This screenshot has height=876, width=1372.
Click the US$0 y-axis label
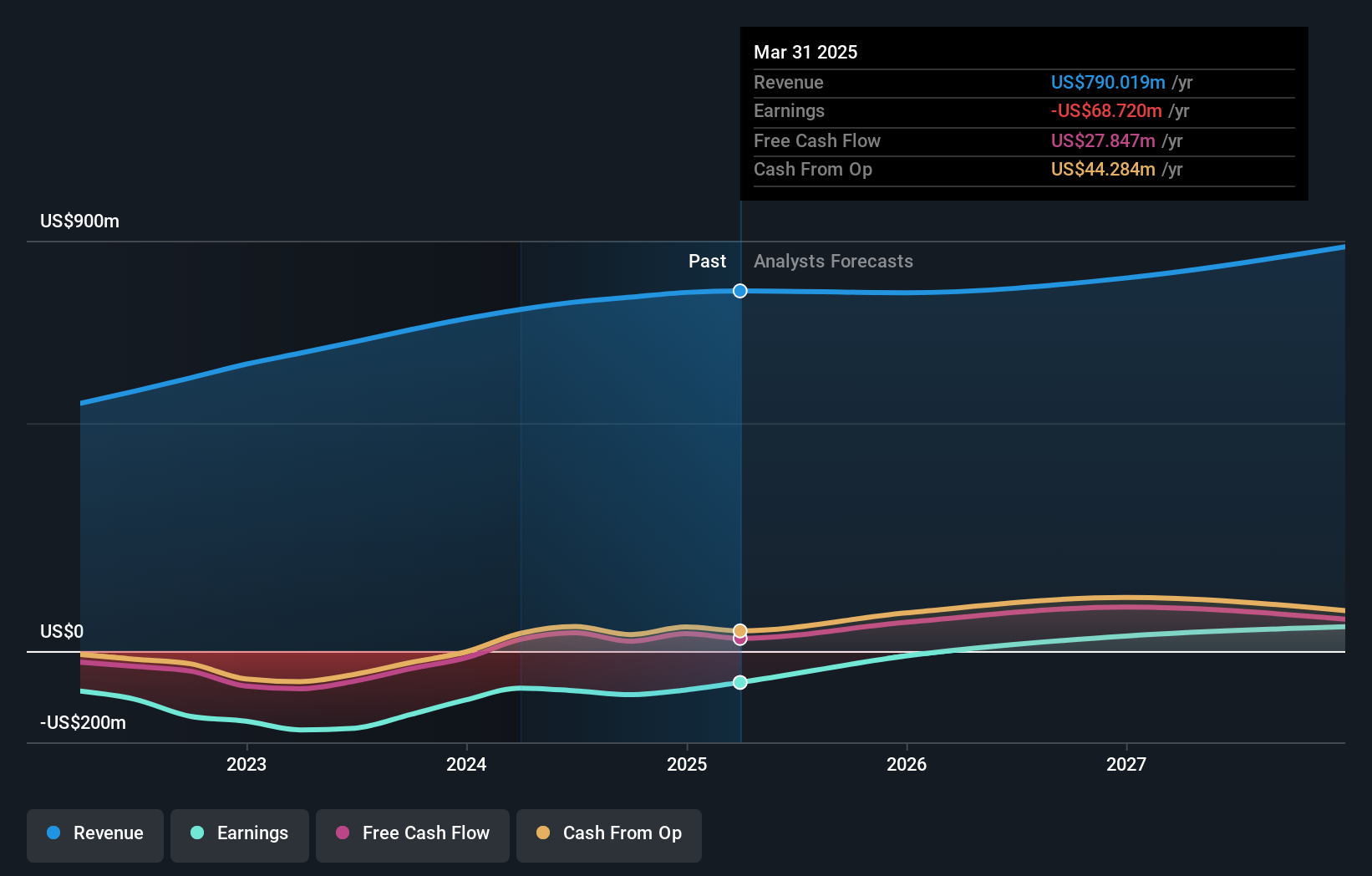[62, 631]
